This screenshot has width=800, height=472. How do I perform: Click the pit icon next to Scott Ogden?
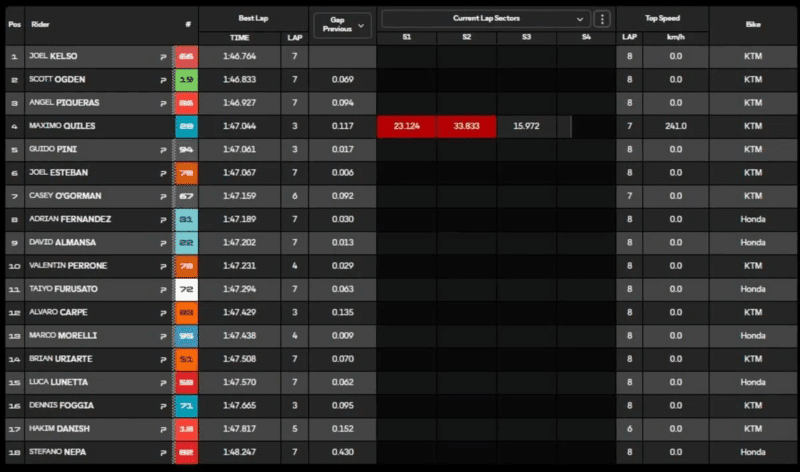pos(163,80)
